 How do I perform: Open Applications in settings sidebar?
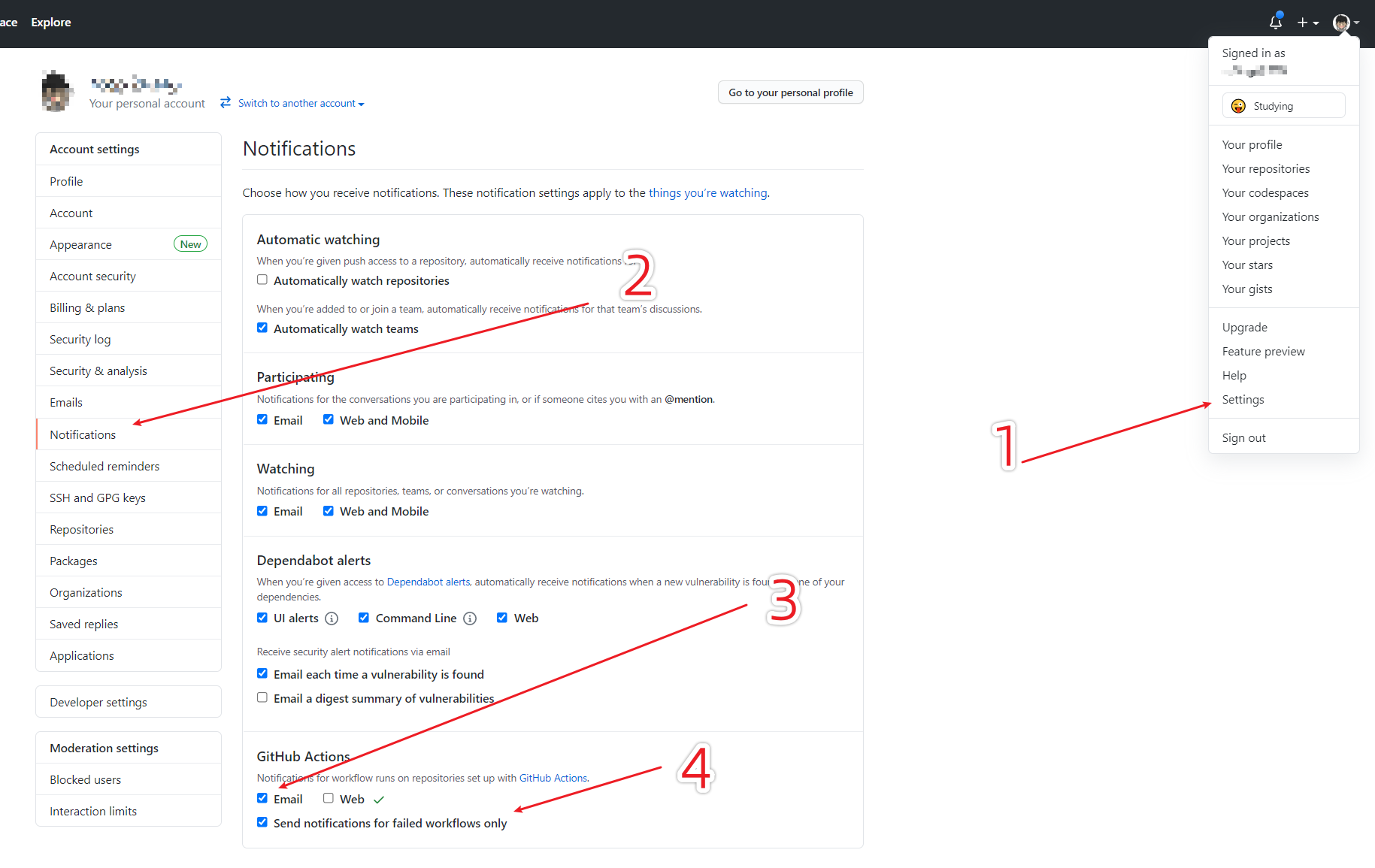pos(129,655)
